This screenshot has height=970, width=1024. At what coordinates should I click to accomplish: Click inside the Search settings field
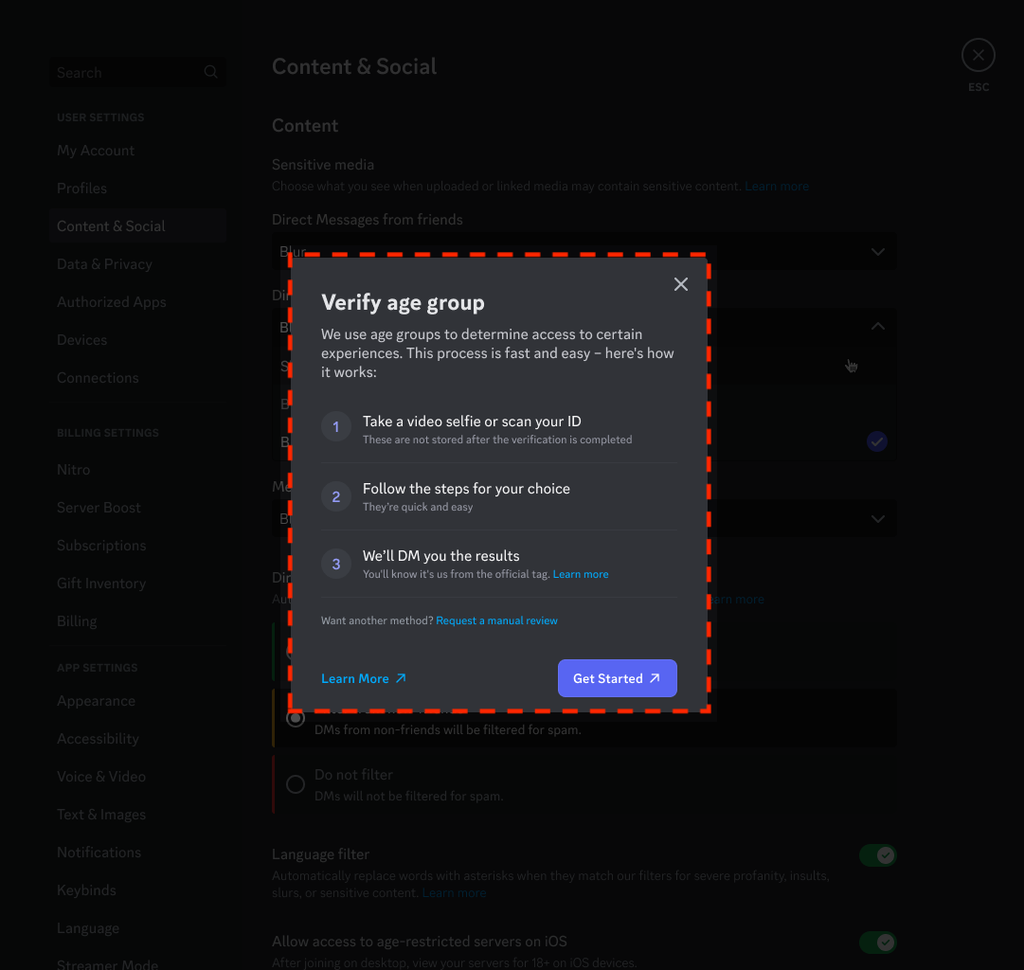(x=120, y=72)
